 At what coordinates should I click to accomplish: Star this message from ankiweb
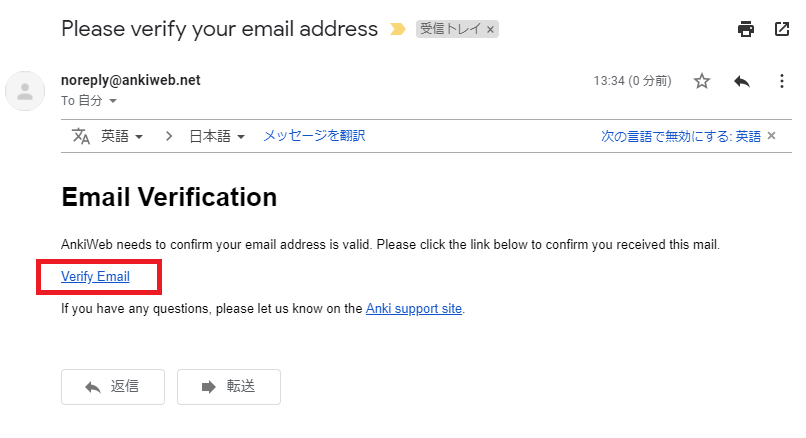click(702, 81)
